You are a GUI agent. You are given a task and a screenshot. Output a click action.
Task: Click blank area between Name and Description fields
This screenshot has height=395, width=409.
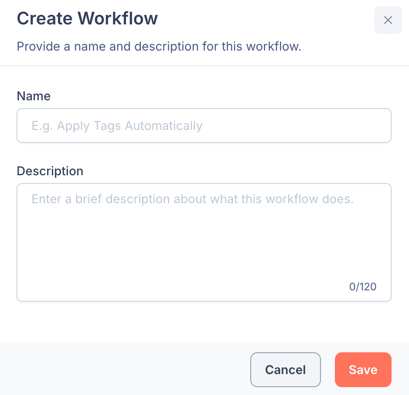point(204,153)
